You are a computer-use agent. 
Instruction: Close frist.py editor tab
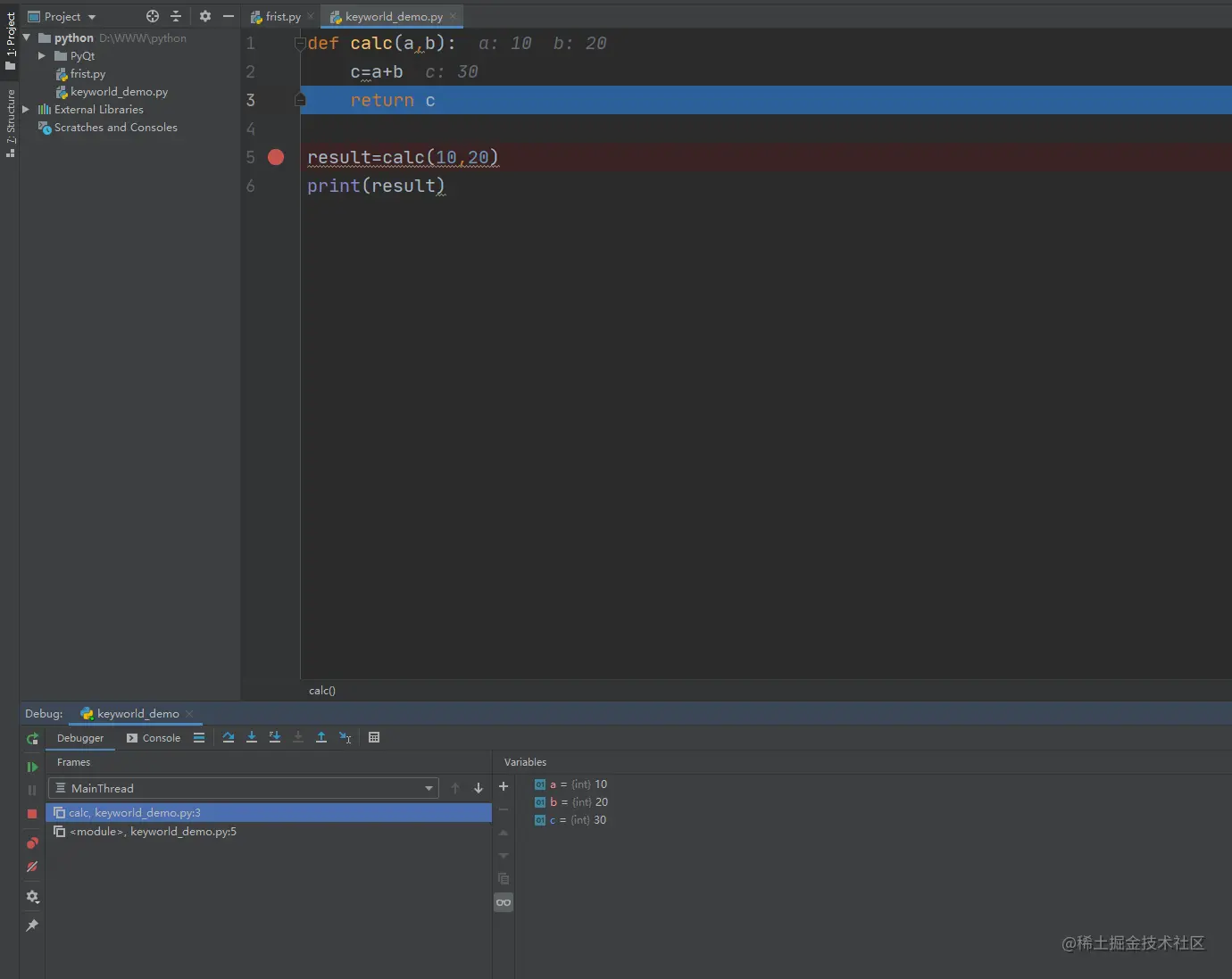(311, 16)
